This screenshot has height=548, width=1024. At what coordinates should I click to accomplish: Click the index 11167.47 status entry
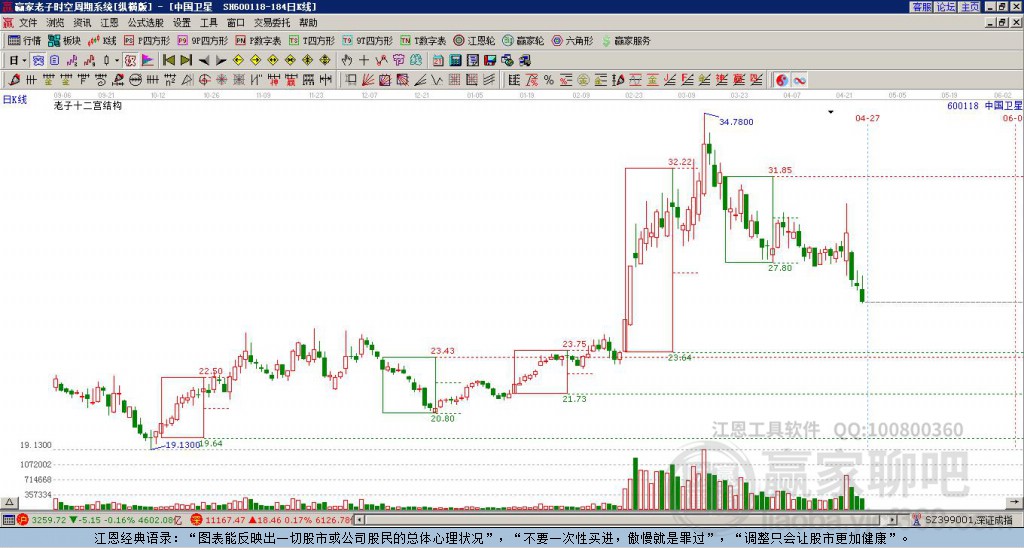[x=271, y=520]
